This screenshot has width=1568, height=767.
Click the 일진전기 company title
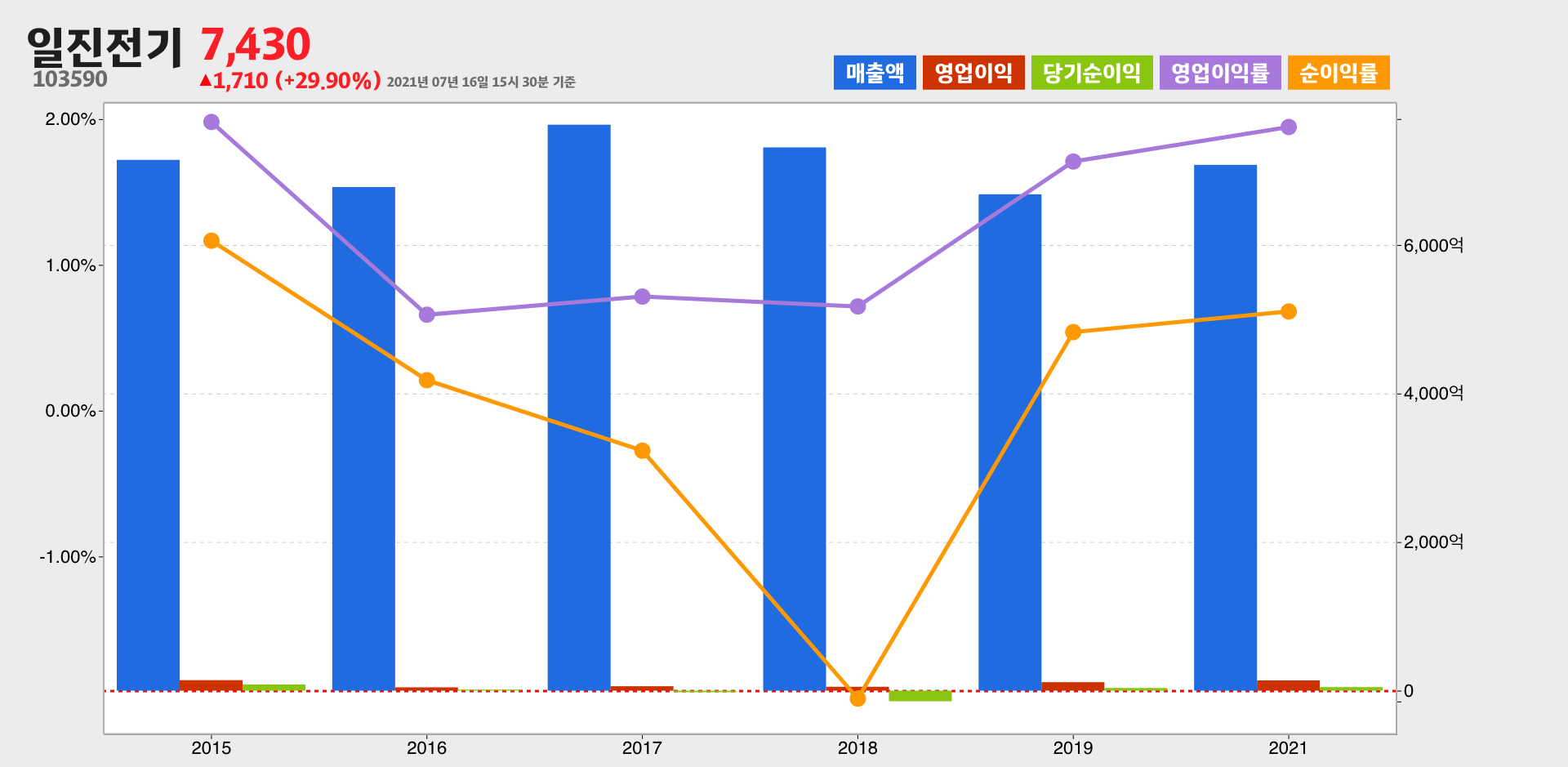click(x=105, y=46)
